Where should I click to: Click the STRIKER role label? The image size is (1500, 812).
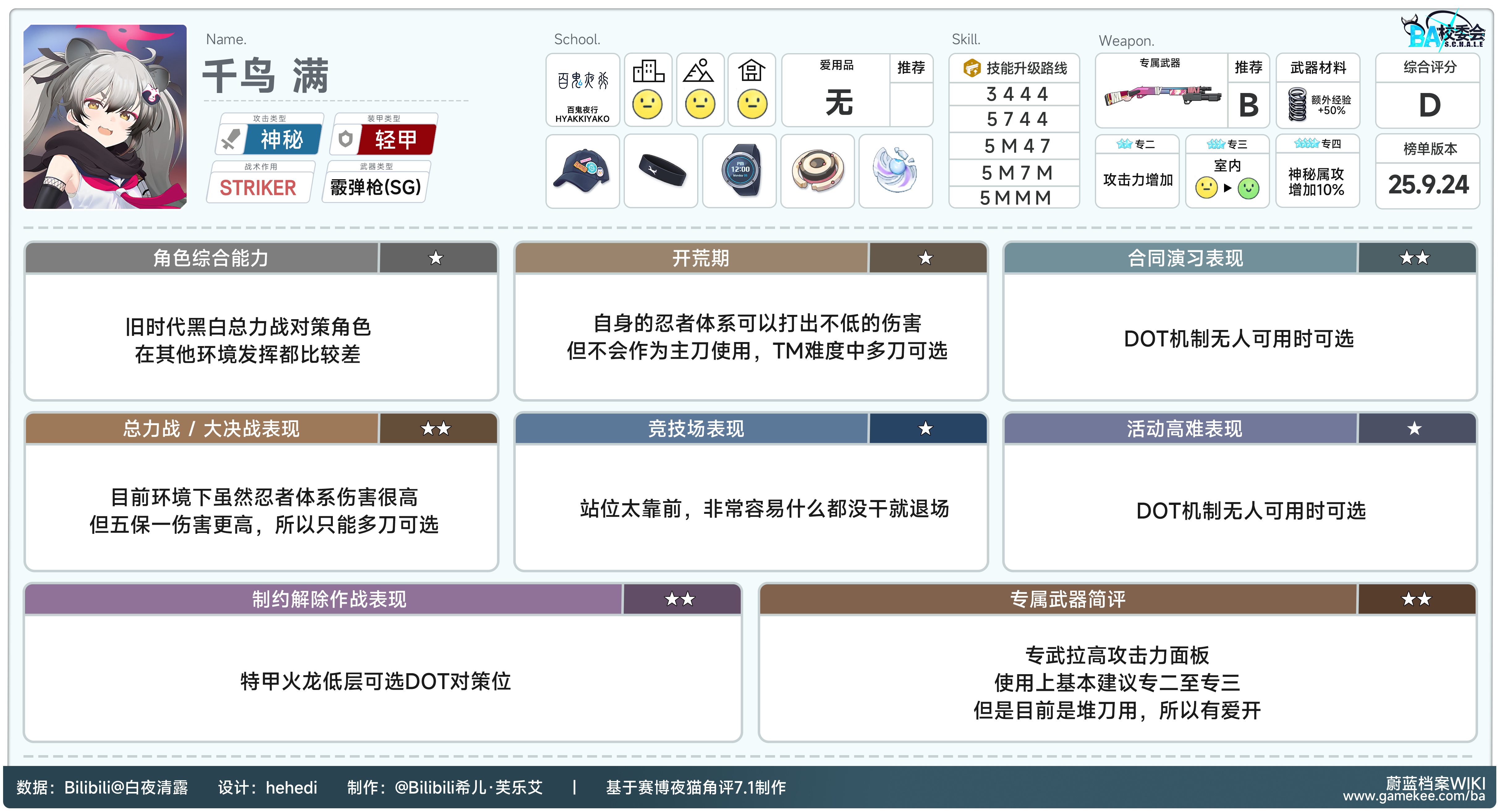[x=258, y=188]
